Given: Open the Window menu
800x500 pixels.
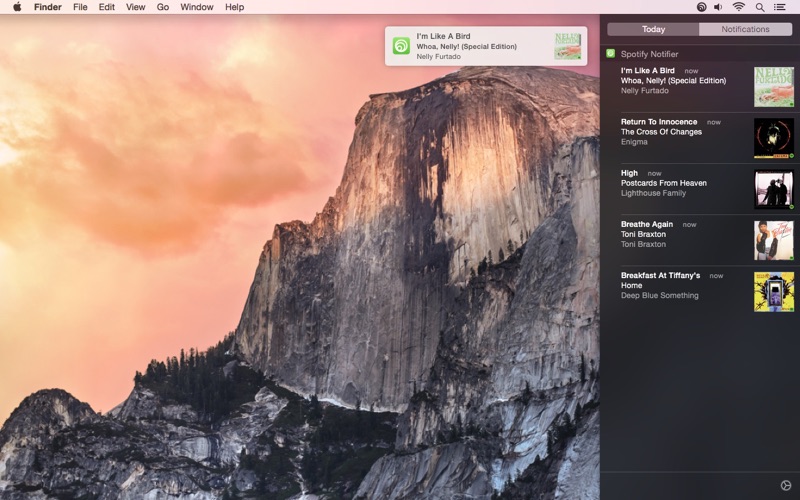Looking at the screenshot, I should point(197,7).
